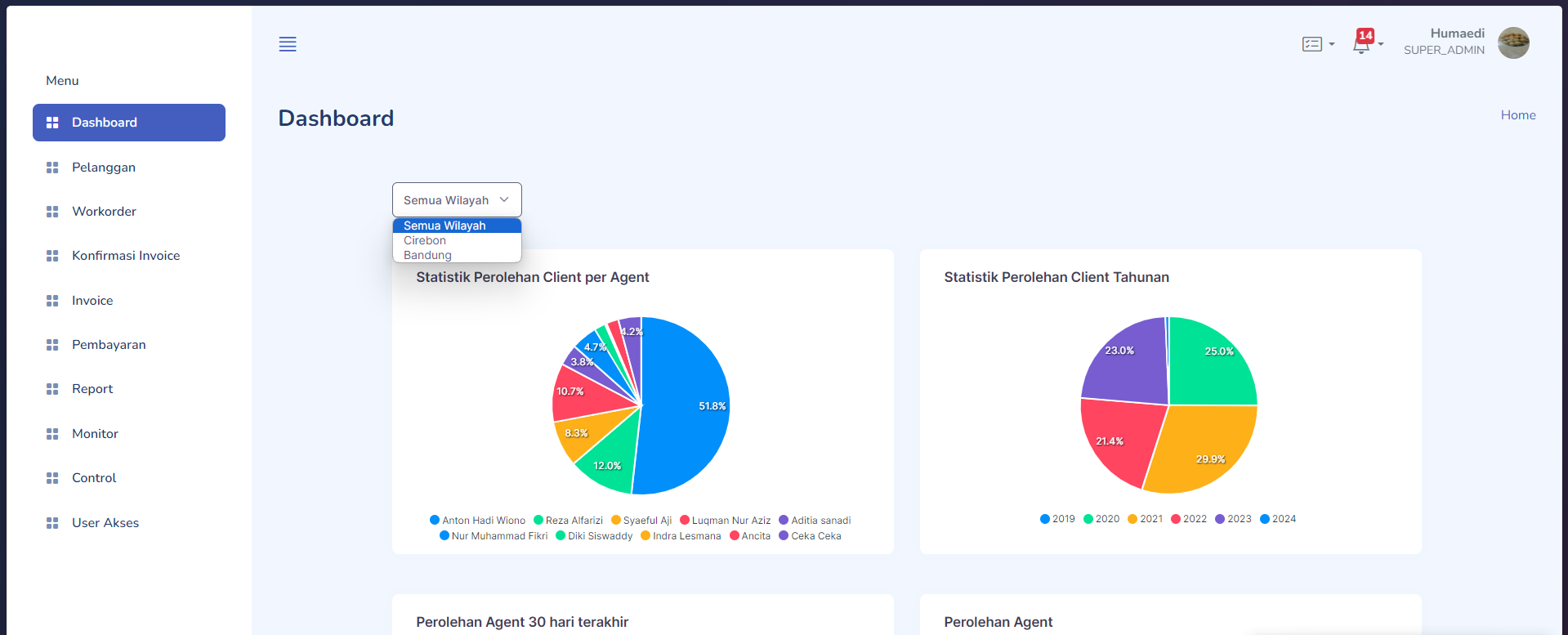The height and width of the screenshot is (635, 1568).
Task: Click the Pembayaran grid icon
Action: (52, 345)
